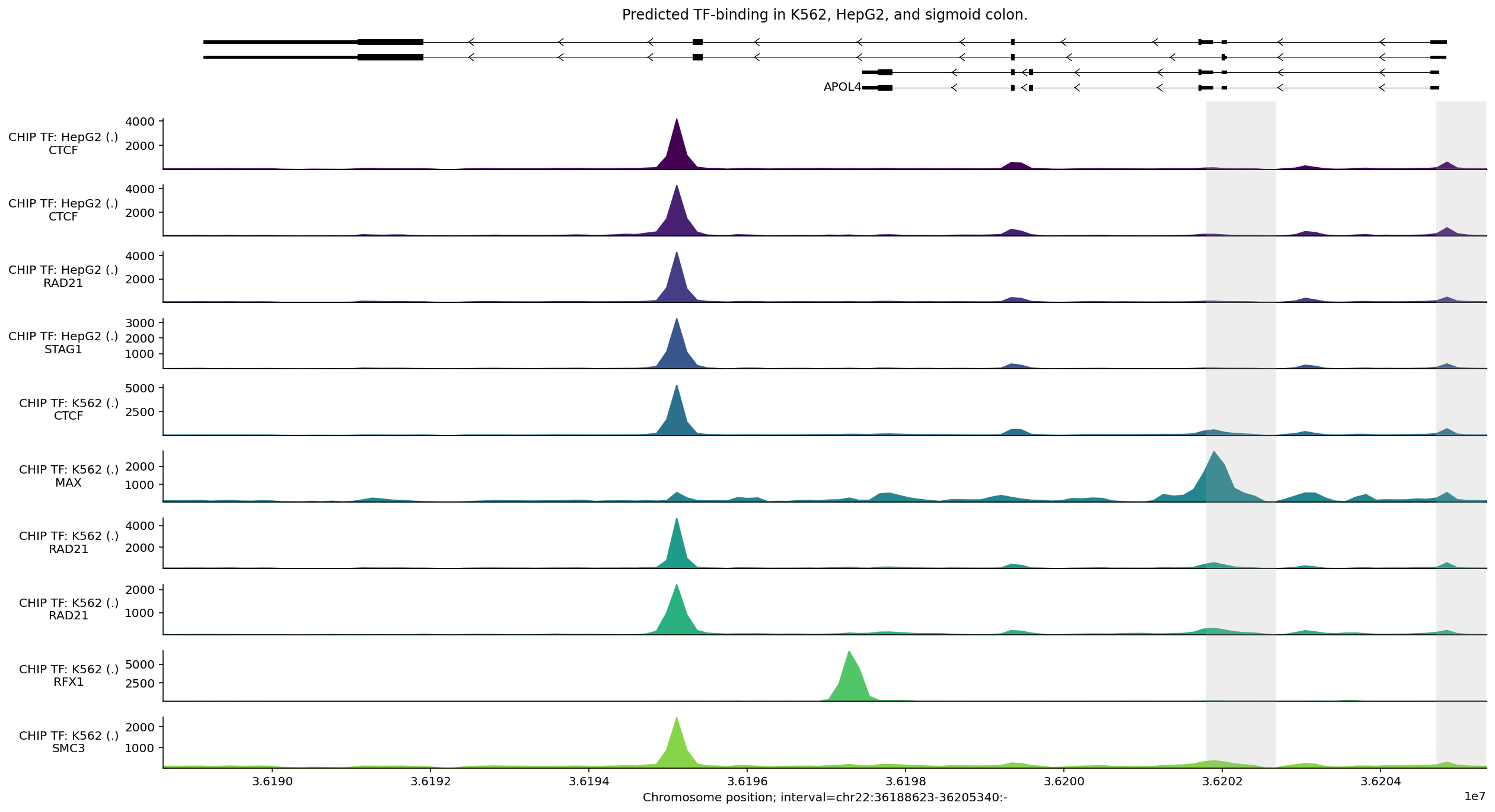Click the 3000 tick on STAG1 axis
Screen dimensions: 1495x812
pos(139,323)
